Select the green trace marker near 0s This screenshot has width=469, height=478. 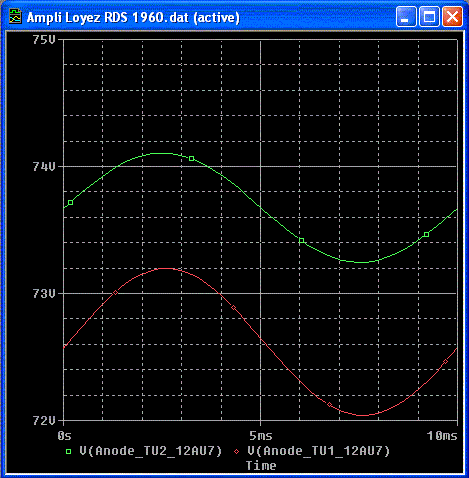pyautogui.click(x=70, y=203)
